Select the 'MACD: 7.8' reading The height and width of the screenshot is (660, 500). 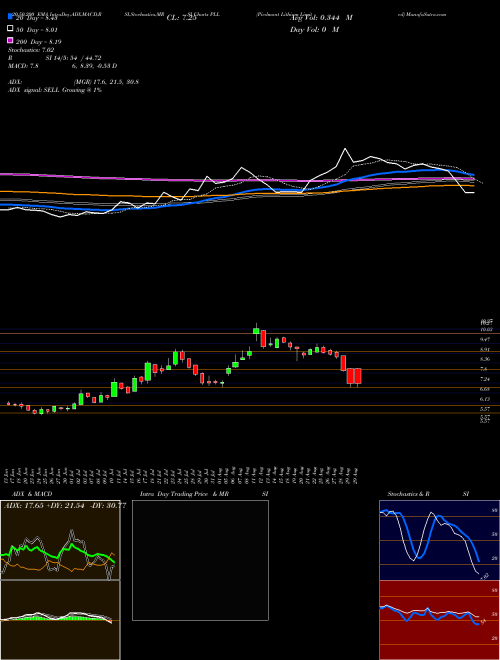[24, 66]
